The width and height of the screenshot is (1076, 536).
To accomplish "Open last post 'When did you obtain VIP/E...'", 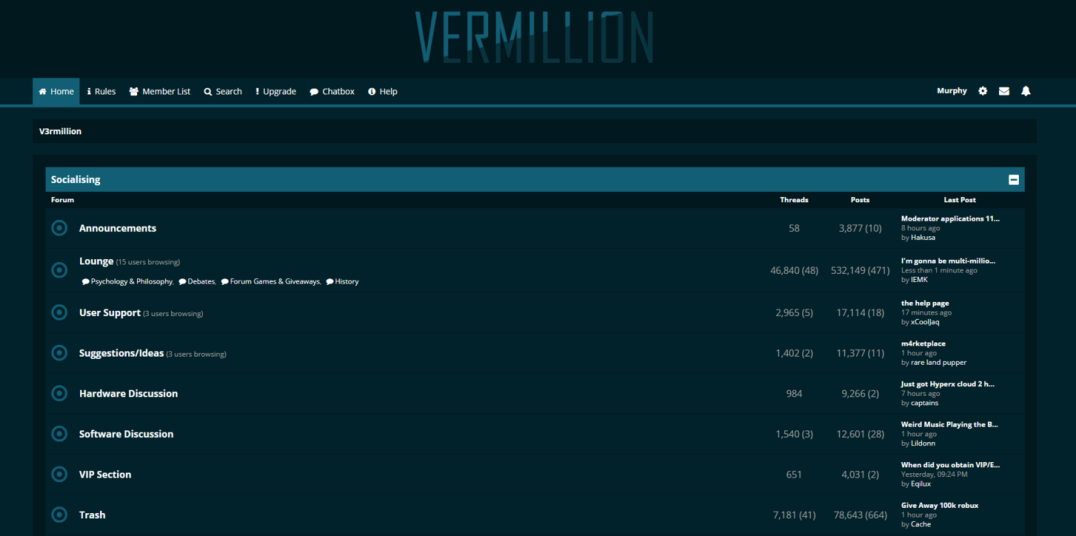I will pyautogui.click(x=950, y=465).
